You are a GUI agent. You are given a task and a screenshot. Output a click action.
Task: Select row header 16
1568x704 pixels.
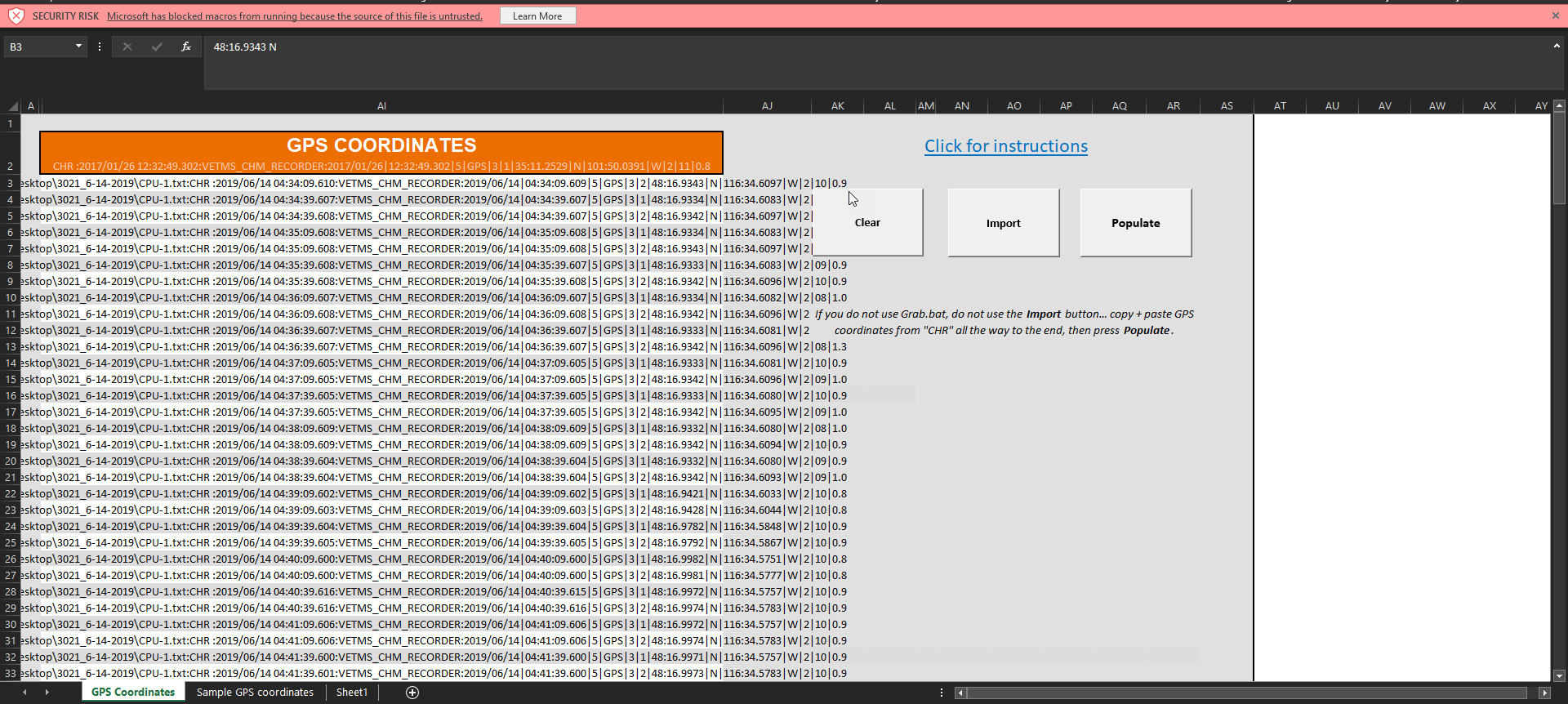(11, 395)
